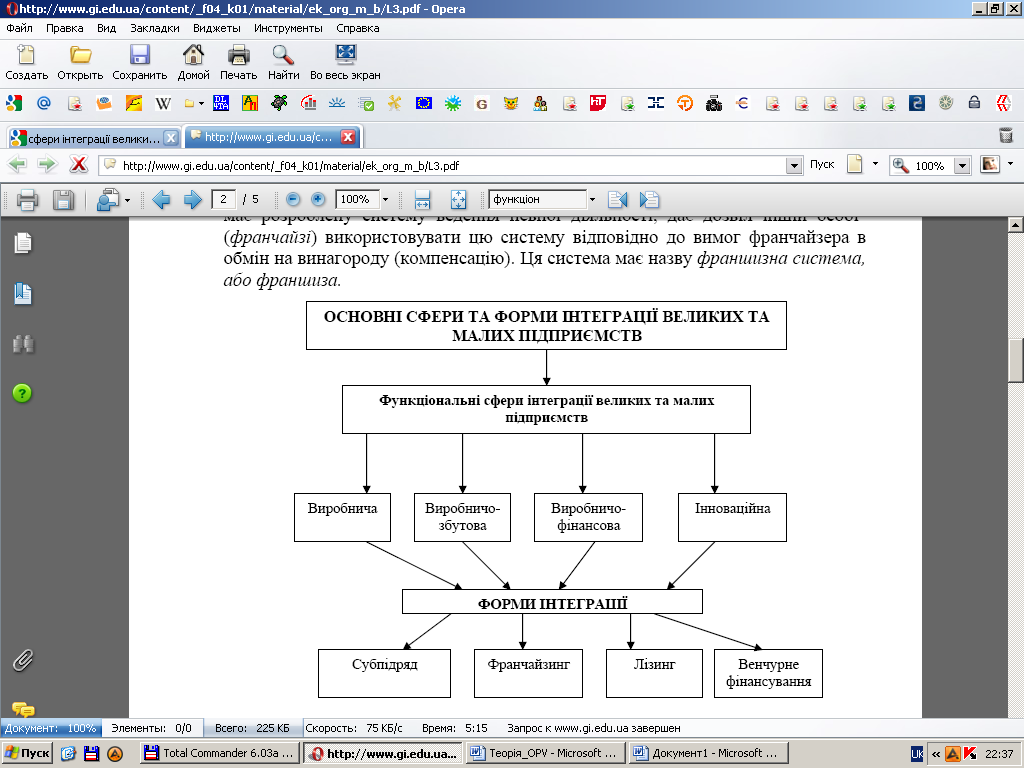Switch to Теорія_OPV Word taskbar button
Viewport: 1024px width, 768px height.
coord(545,753)
